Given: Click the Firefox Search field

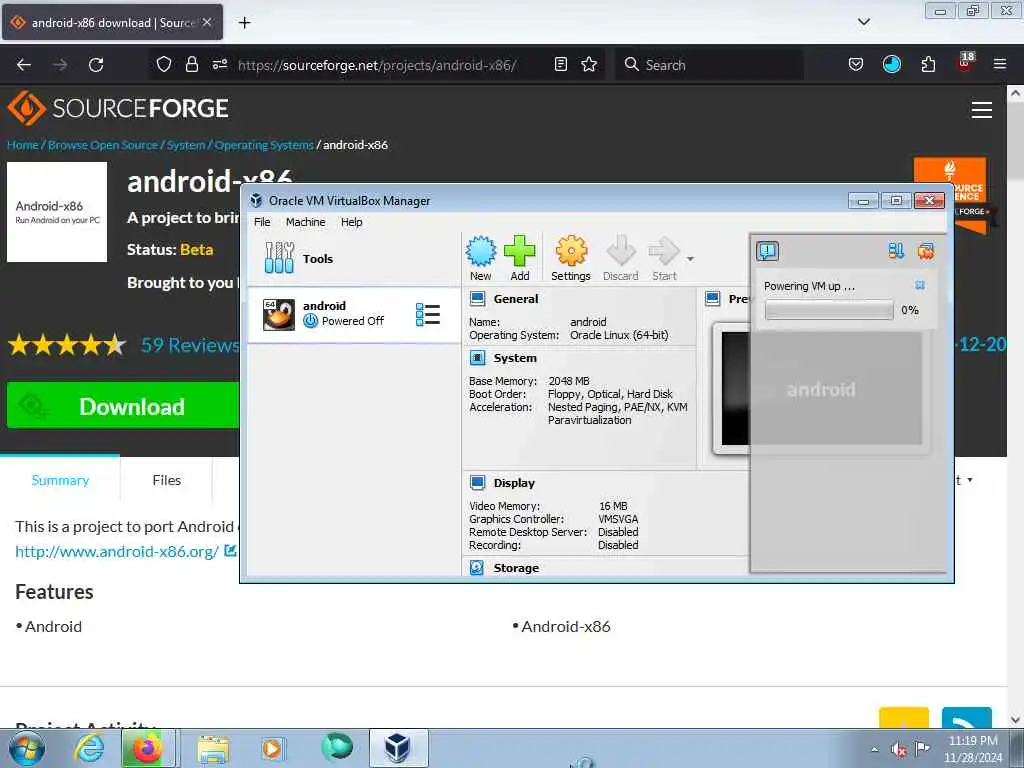Looking at the screenshot, I should tap(709, 65).
